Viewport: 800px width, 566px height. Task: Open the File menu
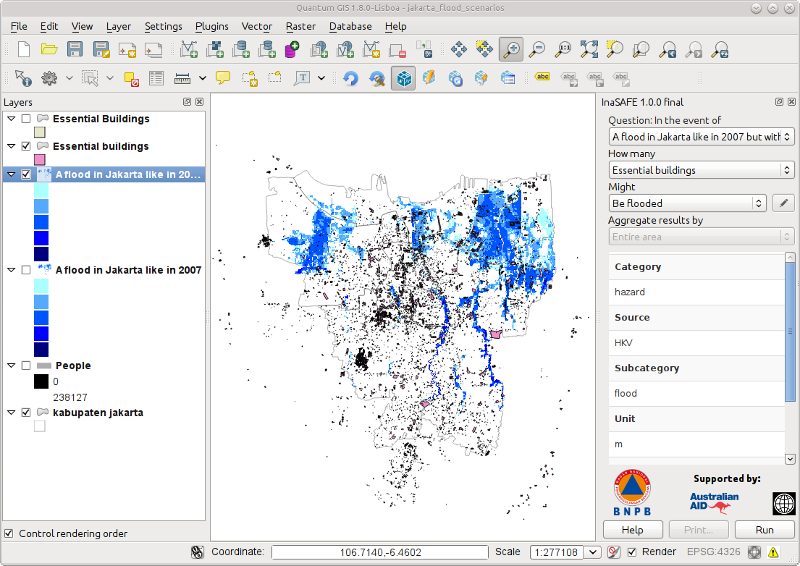point(19,26)
